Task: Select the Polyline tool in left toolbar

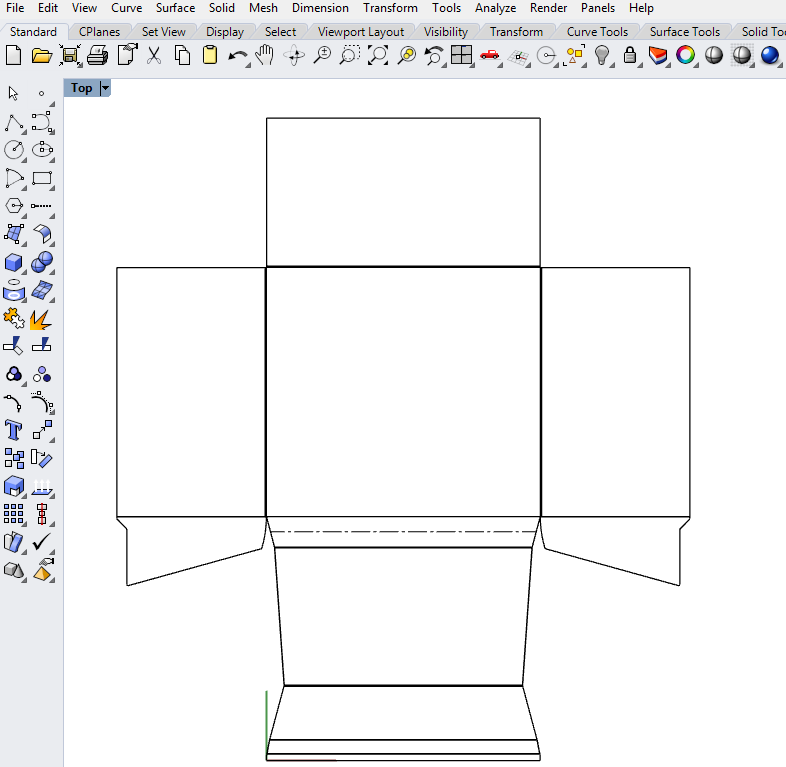Action: (14, 122)
